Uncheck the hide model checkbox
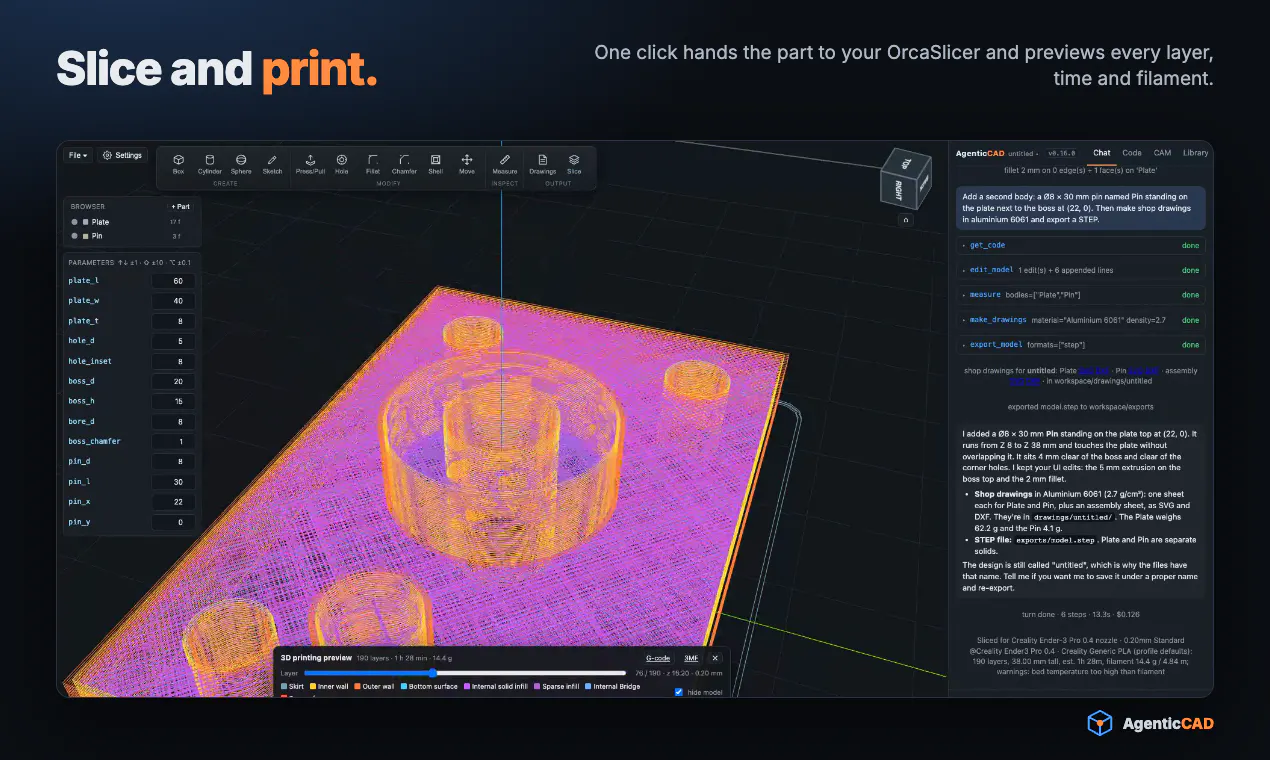Screen dimensions: 1270x760 click(x=679, y=692)
